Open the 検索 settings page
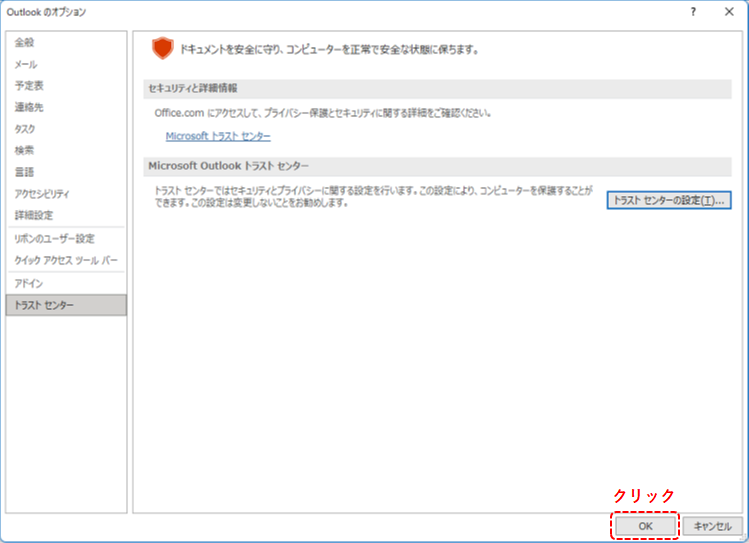 click(66, 150)
